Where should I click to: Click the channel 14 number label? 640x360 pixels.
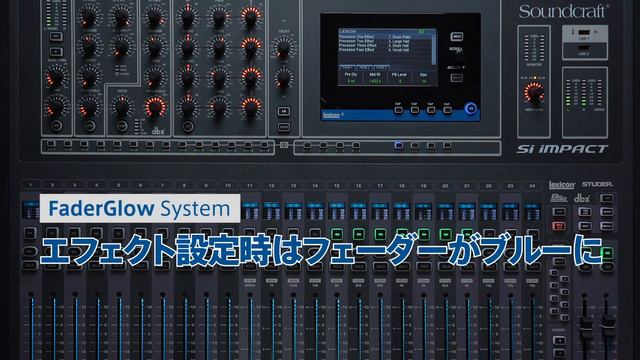click(x=315, y=186)
